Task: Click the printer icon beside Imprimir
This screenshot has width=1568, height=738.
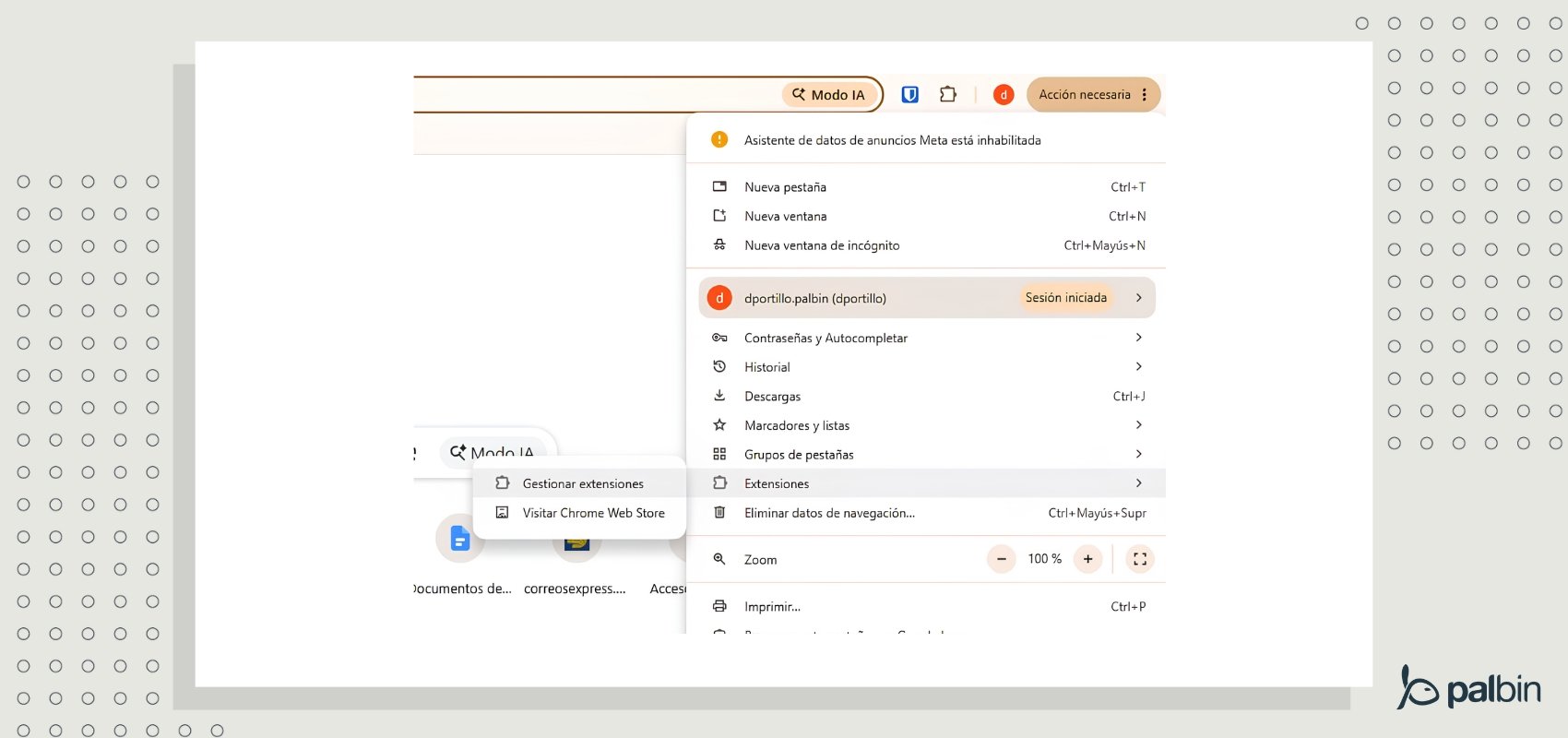Action: (719, 606)
